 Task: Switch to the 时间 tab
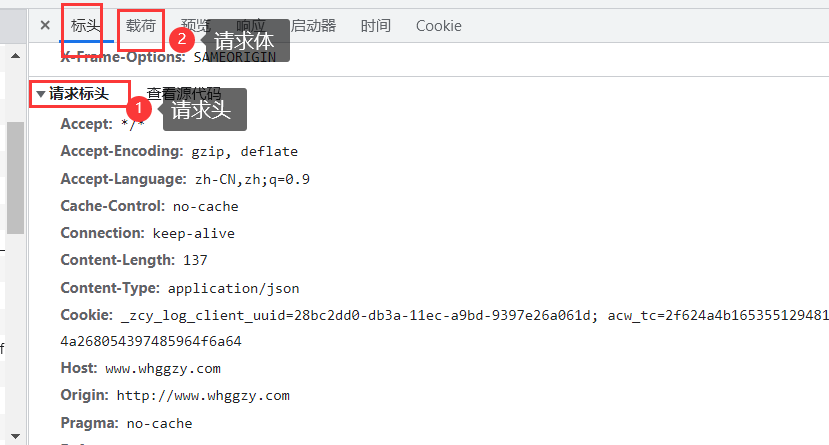coord(375,26)
